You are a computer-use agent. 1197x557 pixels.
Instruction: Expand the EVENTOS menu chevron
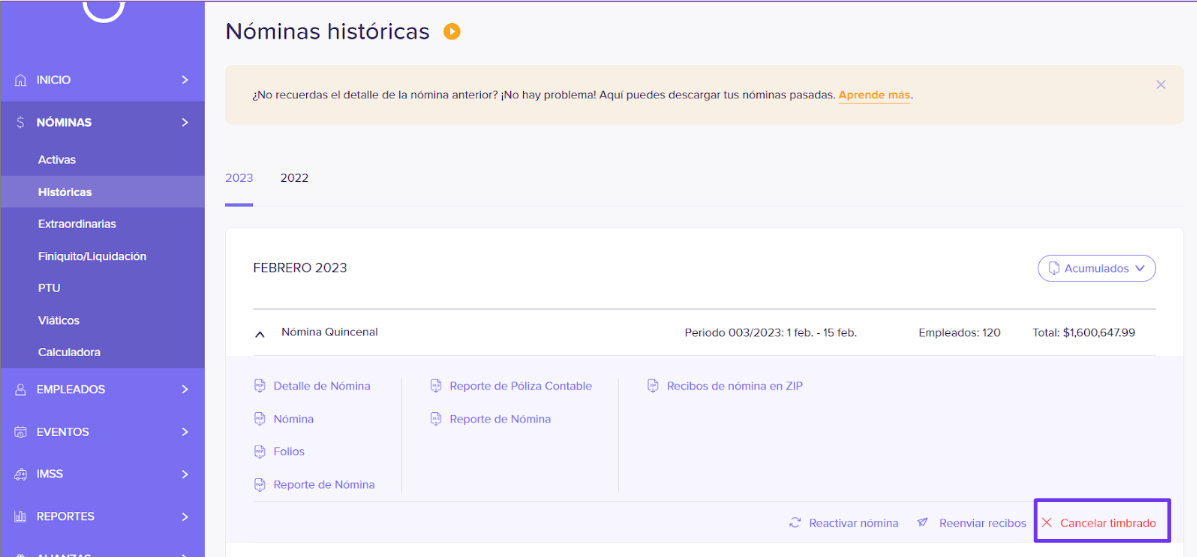coord(185,432)
